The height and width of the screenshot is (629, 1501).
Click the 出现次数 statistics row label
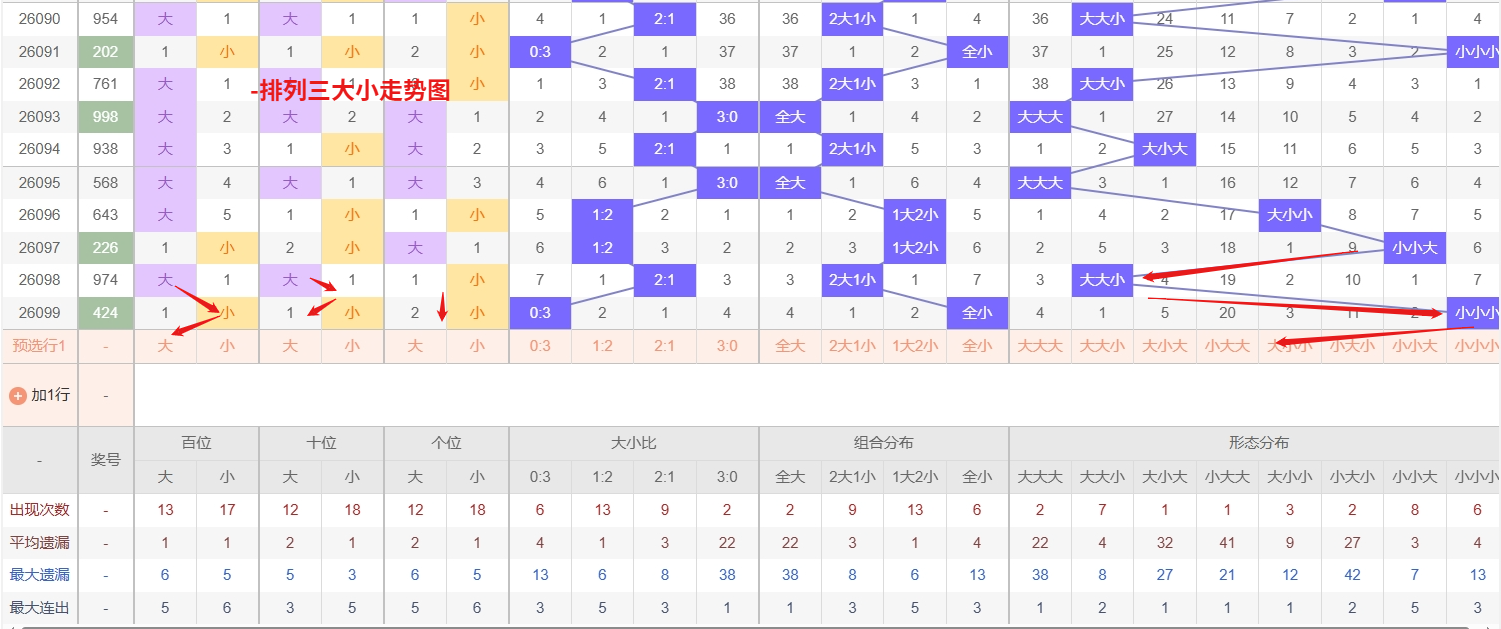point(39,510)
